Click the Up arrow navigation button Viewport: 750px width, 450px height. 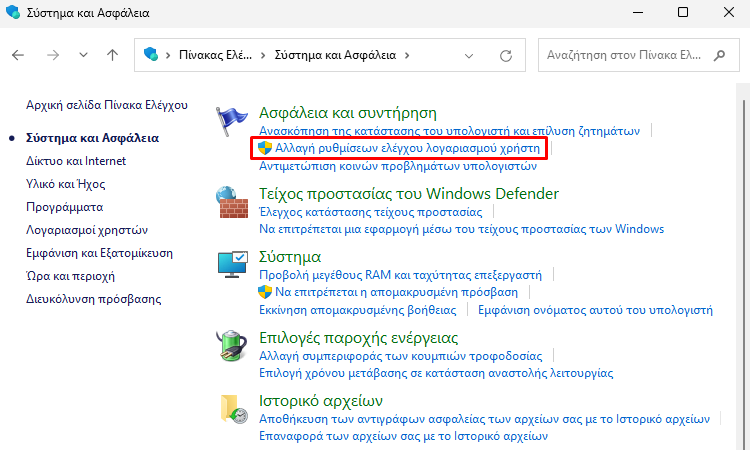point(113,54)
